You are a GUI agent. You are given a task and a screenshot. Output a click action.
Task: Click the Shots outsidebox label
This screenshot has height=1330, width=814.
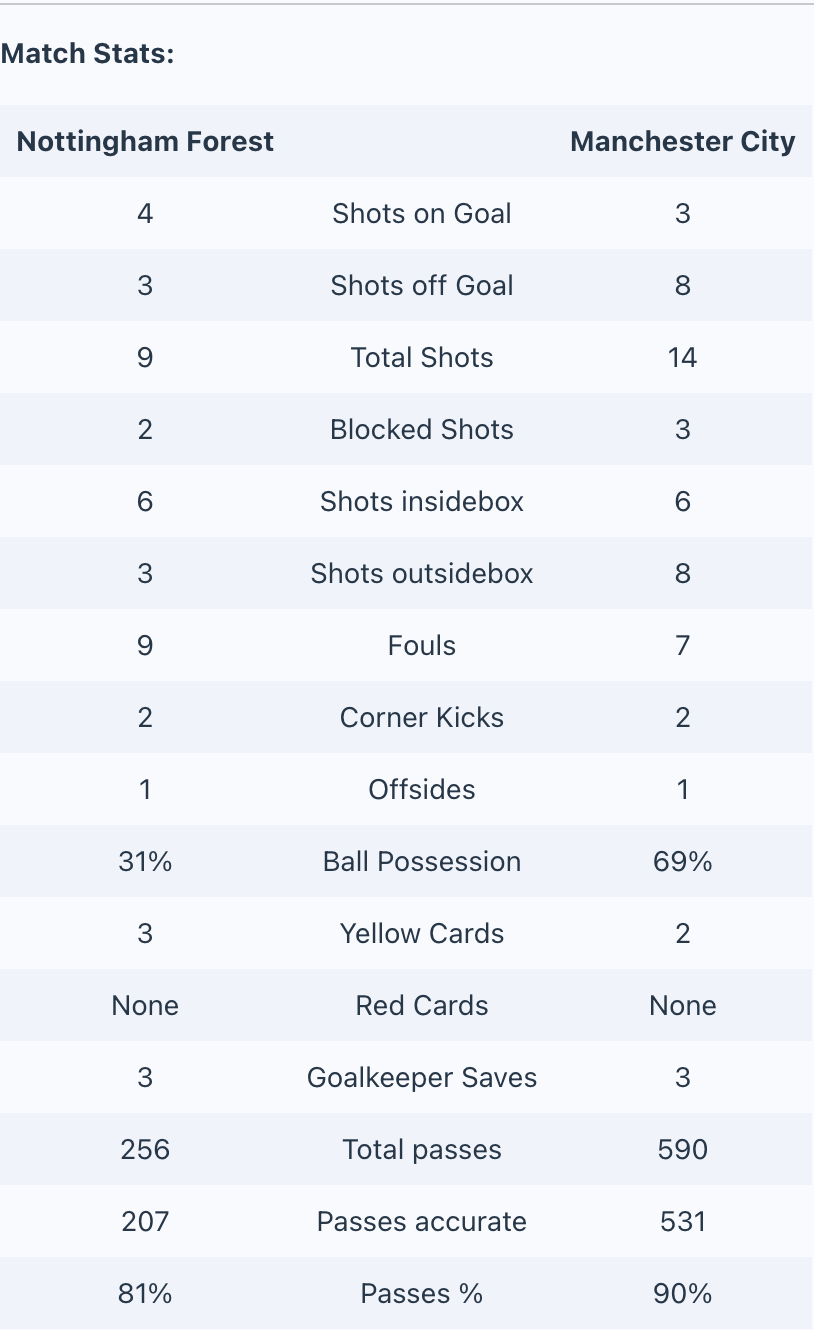point(422,573)
